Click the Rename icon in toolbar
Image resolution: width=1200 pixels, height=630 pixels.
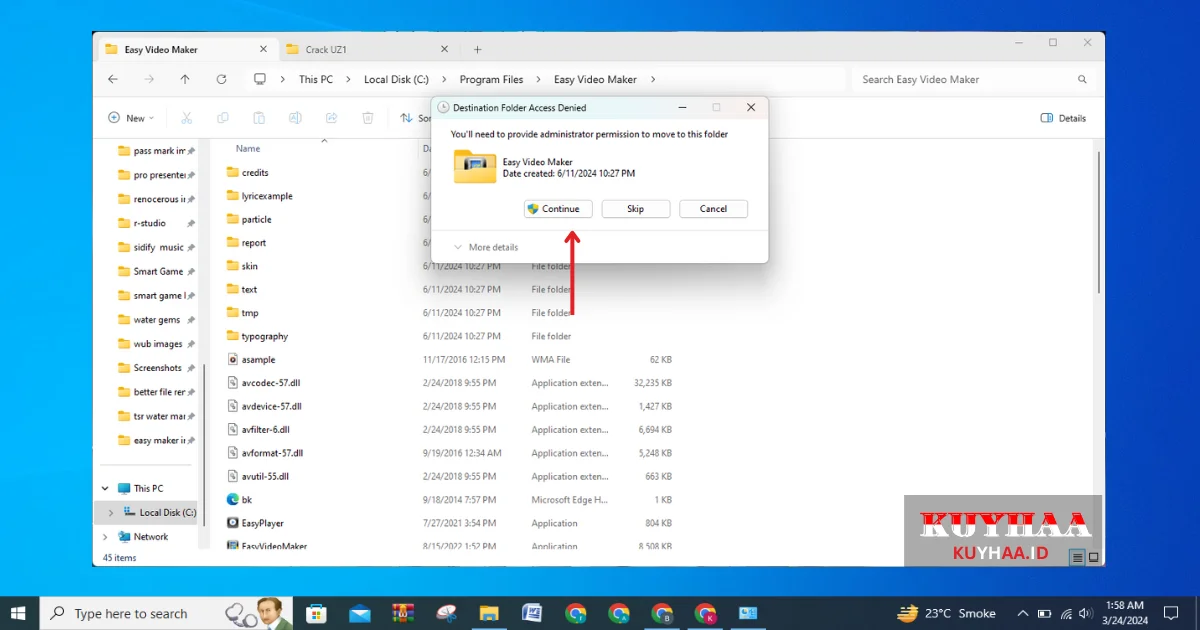coord(295,118)
